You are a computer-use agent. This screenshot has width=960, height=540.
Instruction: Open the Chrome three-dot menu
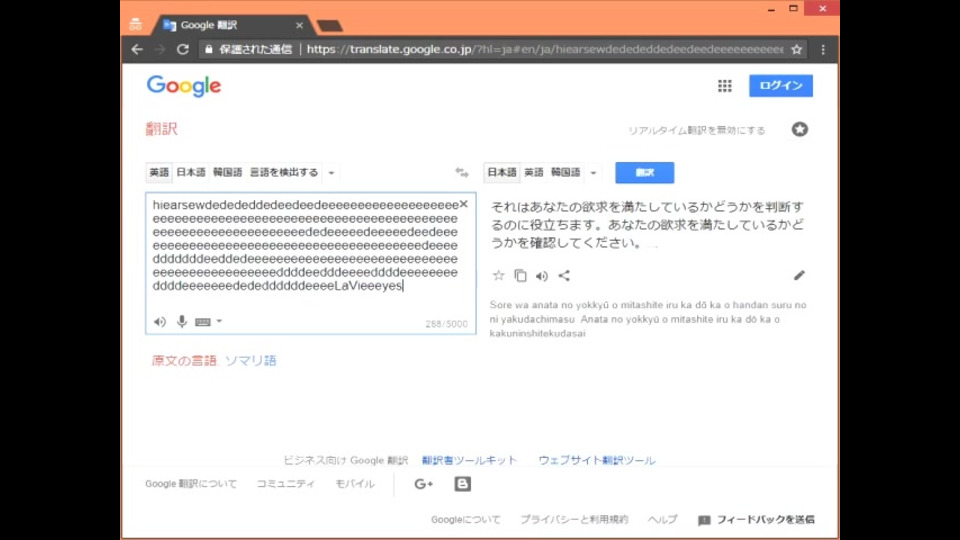point(823,50)
